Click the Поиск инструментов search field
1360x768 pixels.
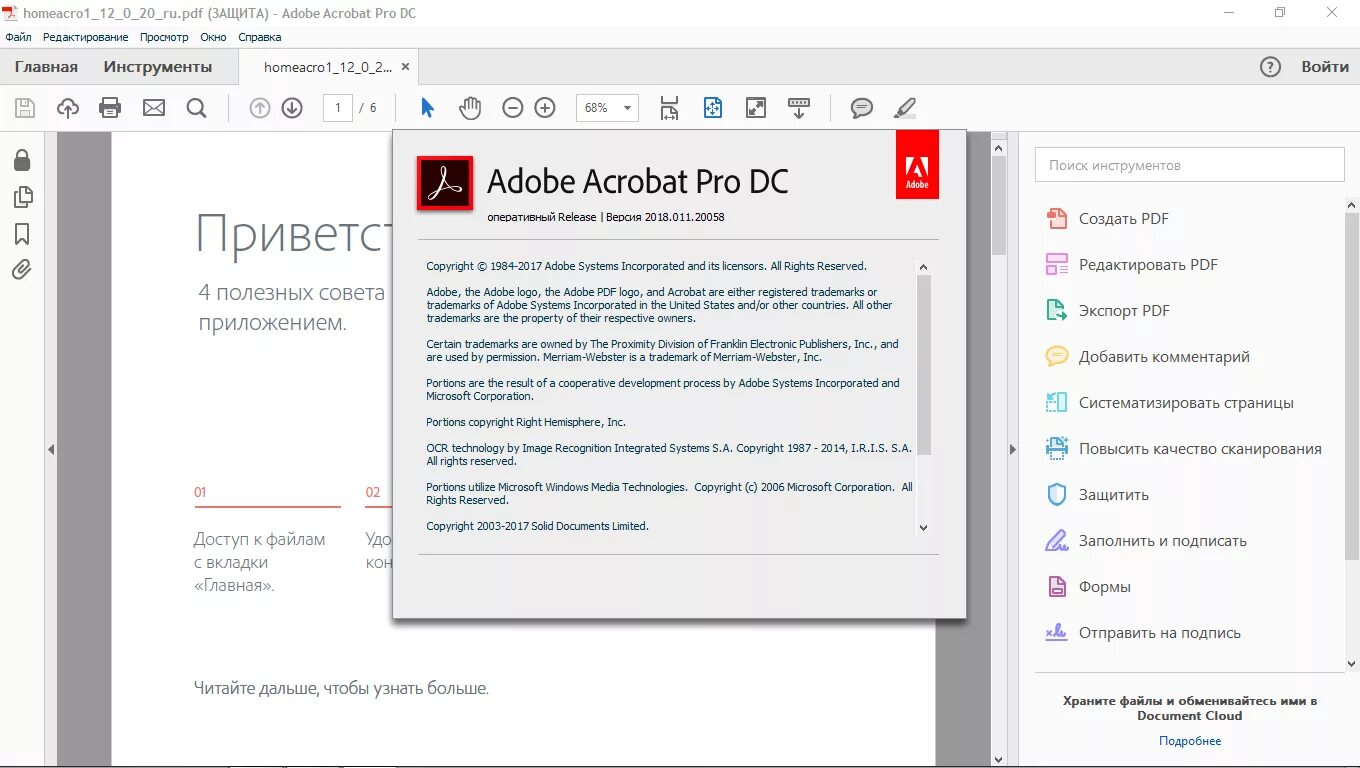[x=1190, y=165]
